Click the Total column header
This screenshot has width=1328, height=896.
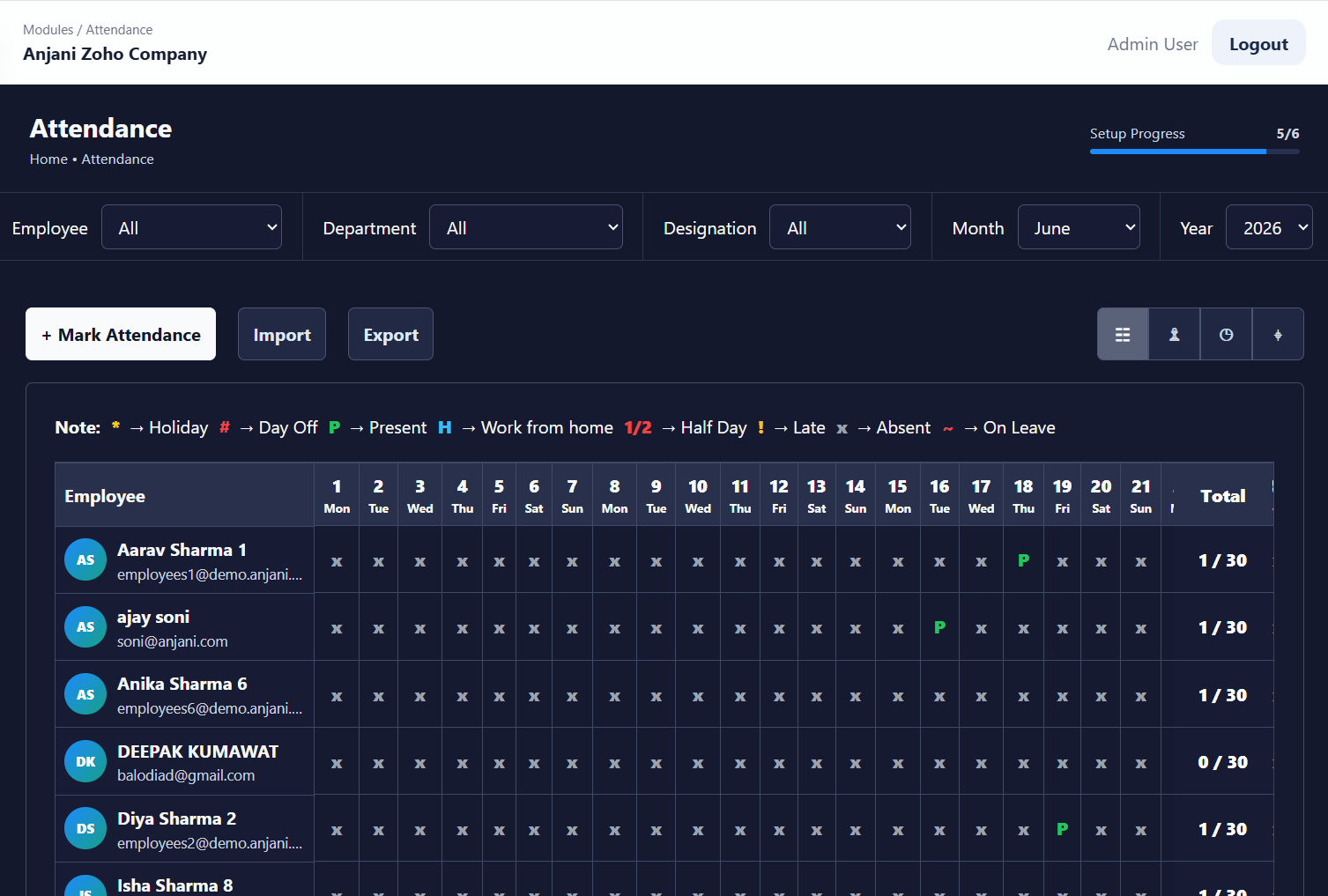[x=1223, y=496]
